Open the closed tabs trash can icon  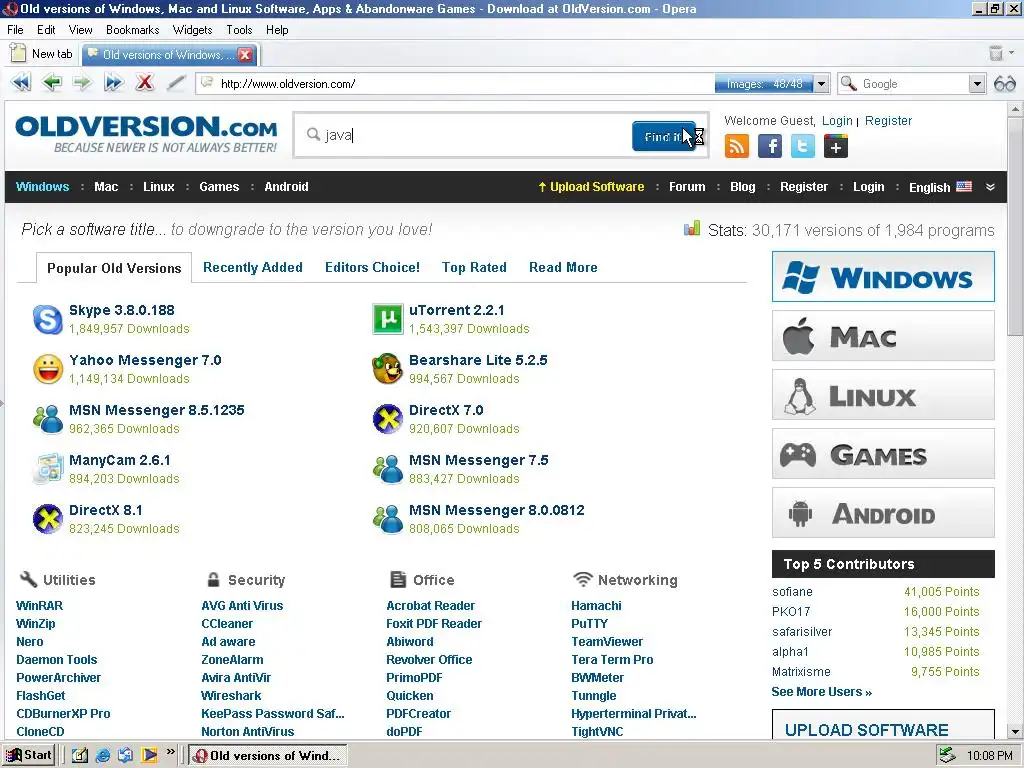click(995, 54)
